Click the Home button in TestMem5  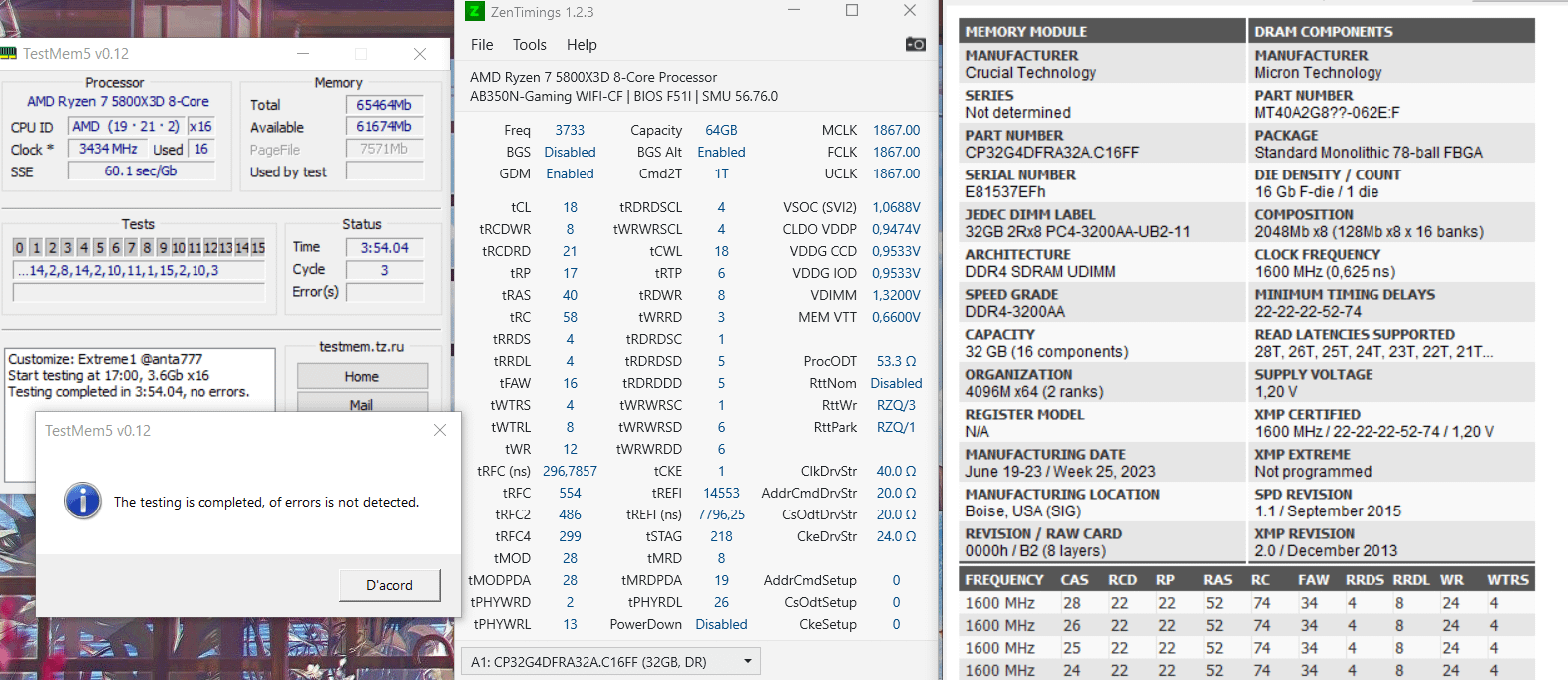[362, 376]
